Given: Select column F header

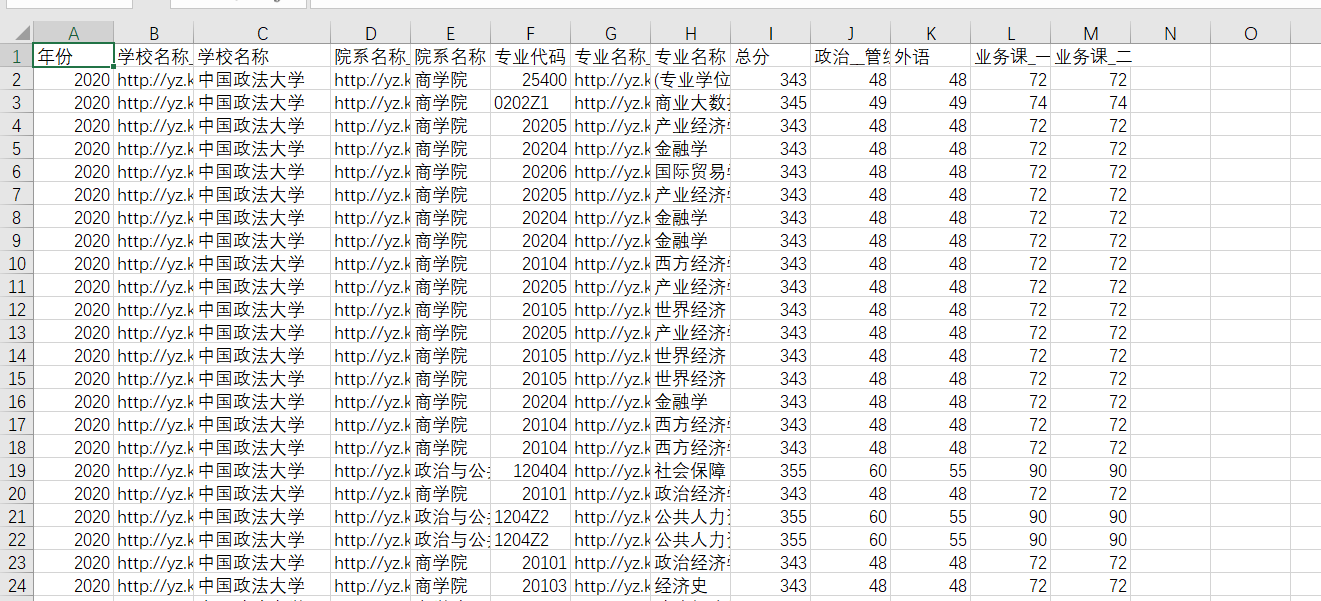Looking at the screenshot, I should [x=531, y=33].
